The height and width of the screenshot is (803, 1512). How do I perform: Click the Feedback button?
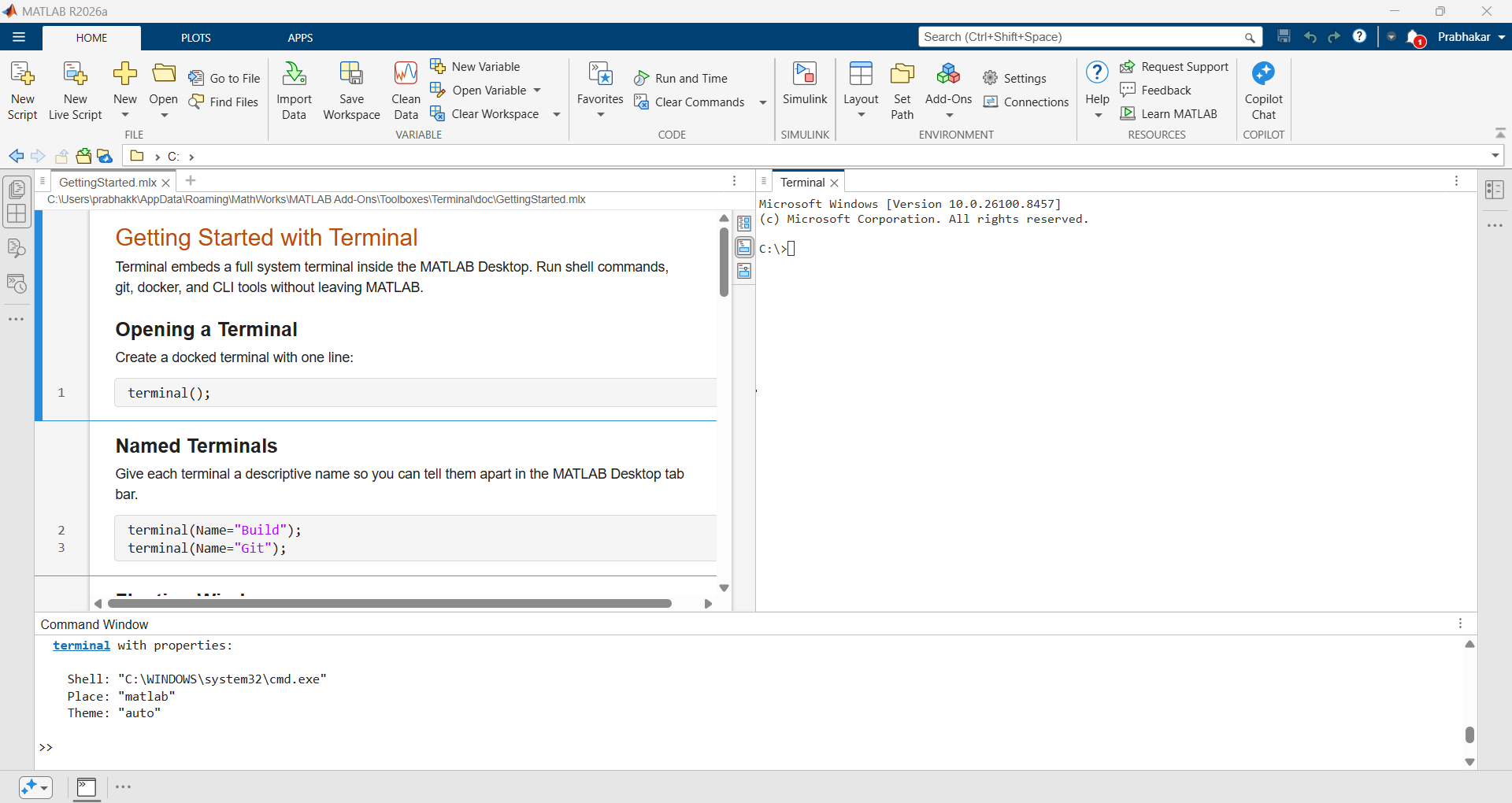tap(1155, 90)
